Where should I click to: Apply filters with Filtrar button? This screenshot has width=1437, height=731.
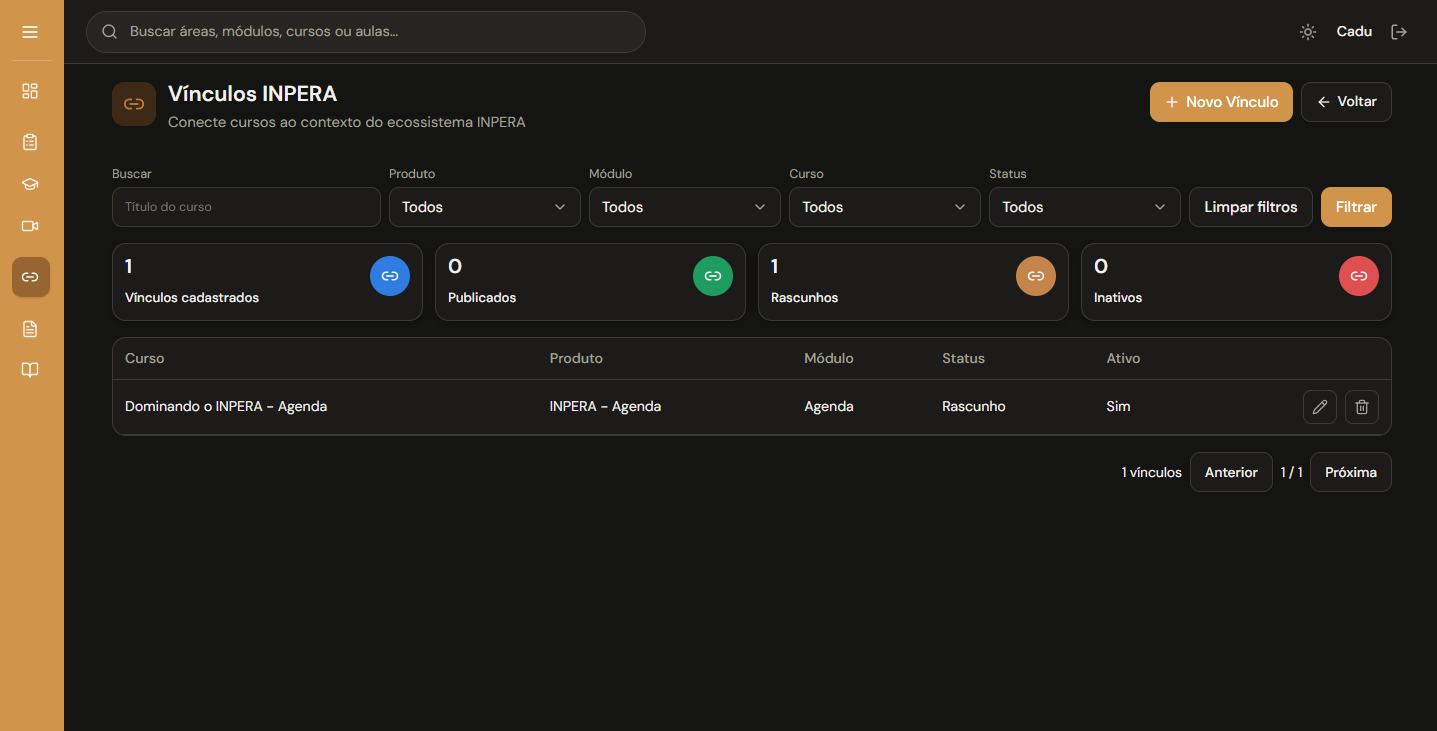click(x=1356, y=207)
